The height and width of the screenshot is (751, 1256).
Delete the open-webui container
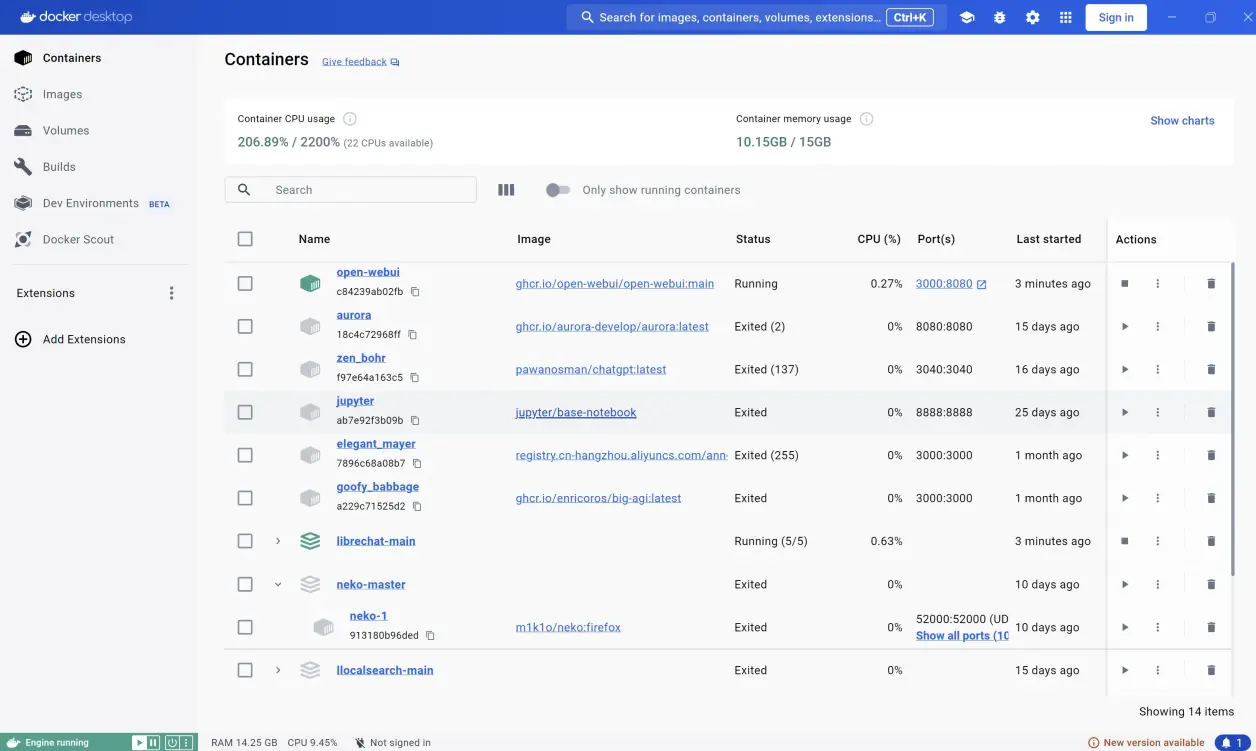1211,284
